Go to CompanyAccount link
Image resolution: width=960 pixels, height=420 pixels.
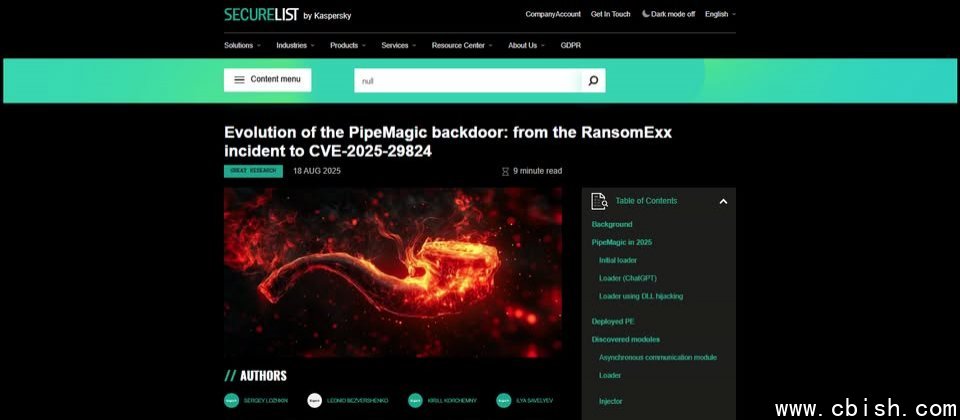coord(553,14)
